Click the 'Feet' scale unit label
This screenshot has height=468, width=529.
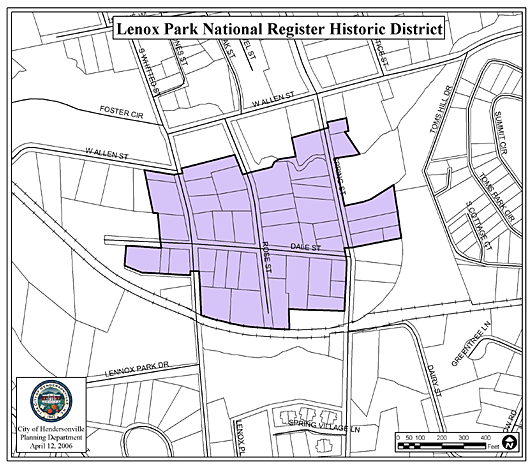click(x=493, y=446)
